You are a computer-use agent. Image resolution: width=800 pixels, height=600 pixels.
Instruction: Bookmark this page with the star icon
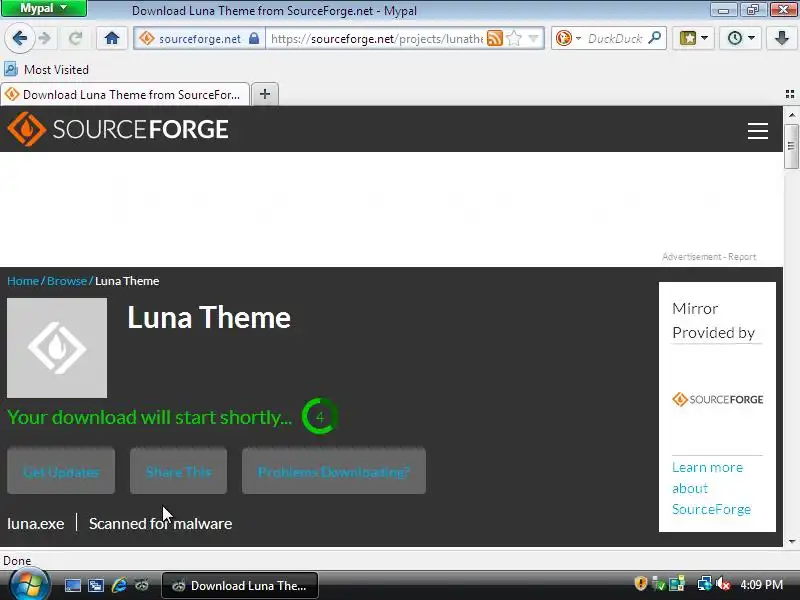pyautogui.click(x=514, y=39)
